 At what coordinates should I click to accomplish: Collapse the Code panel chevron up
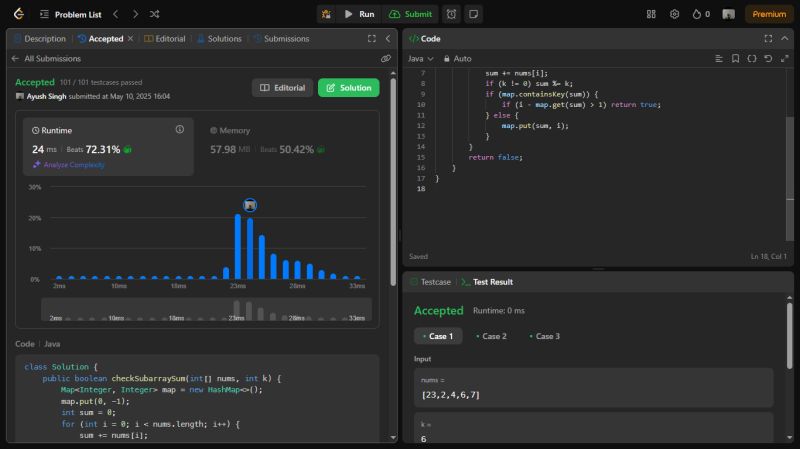point(785,38)
